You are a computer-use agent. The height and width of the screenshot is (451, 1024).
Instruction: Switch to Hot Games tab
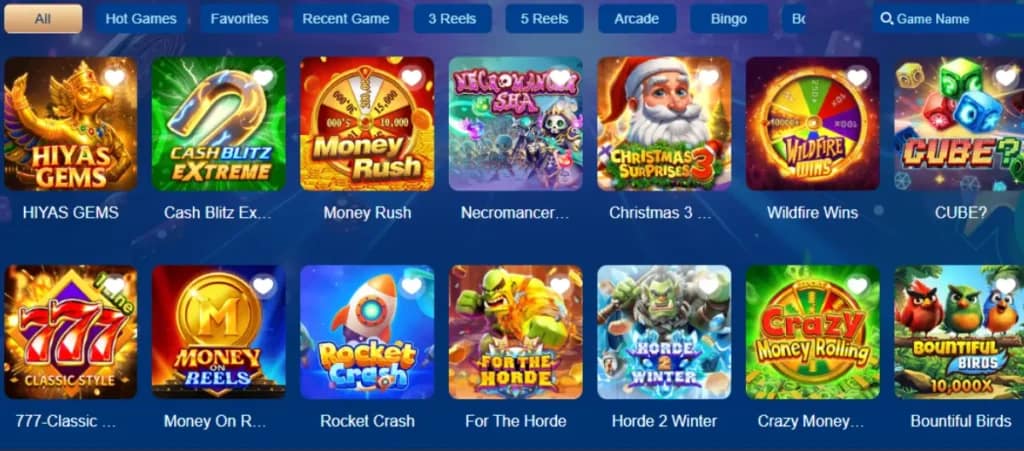[141, 19]
